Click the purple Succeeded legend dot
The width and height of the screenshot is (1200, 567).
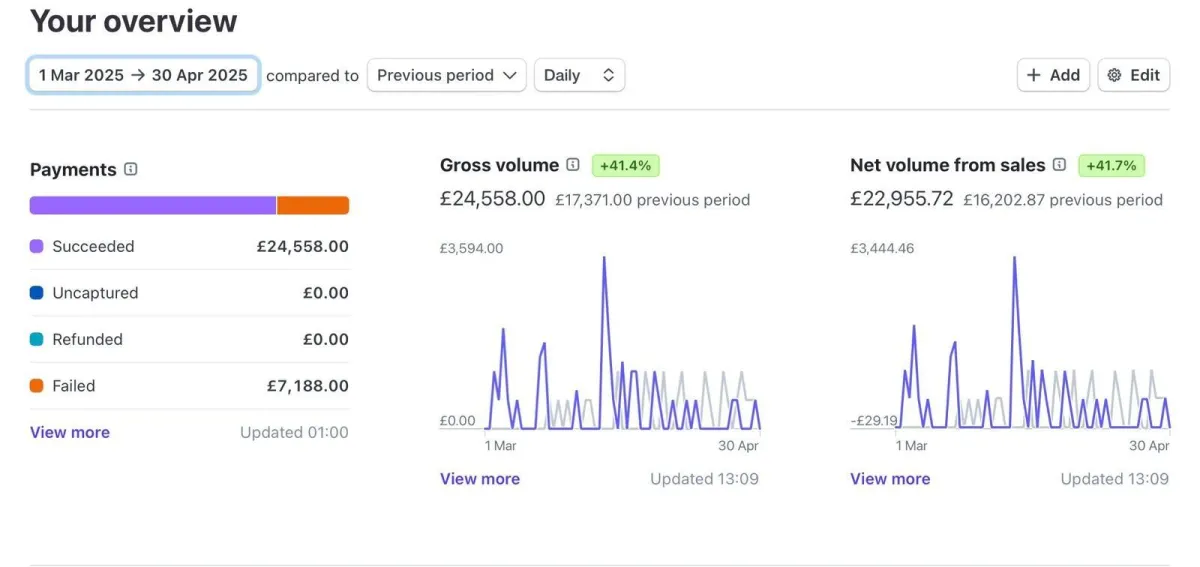tap(37, 246)
